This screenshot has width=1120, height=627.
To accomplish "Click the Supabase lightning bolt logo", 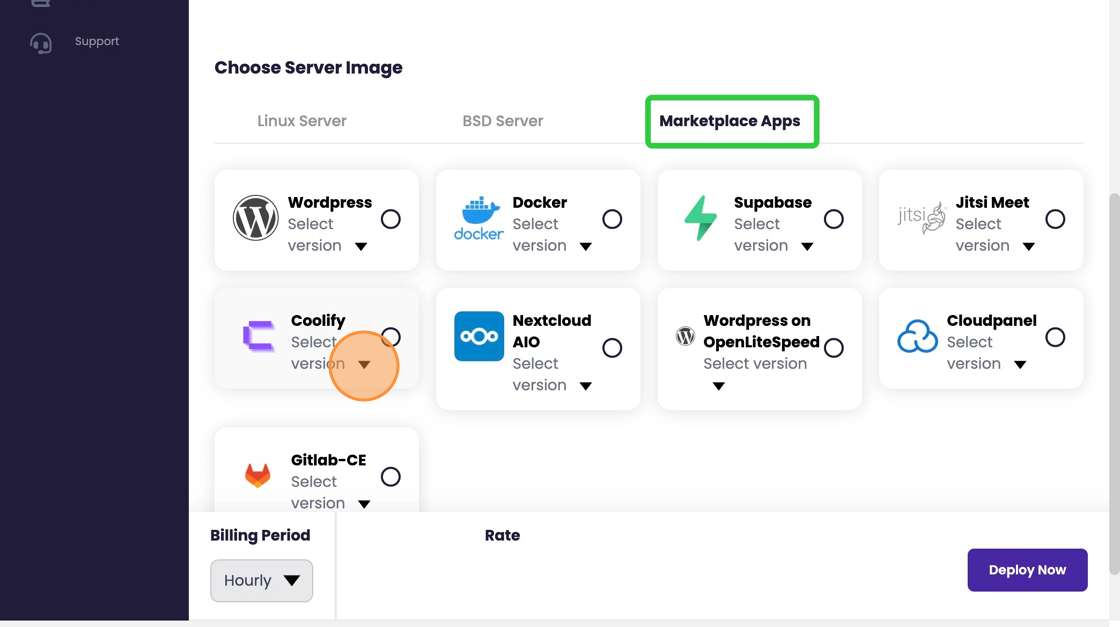I will point(700,219).
